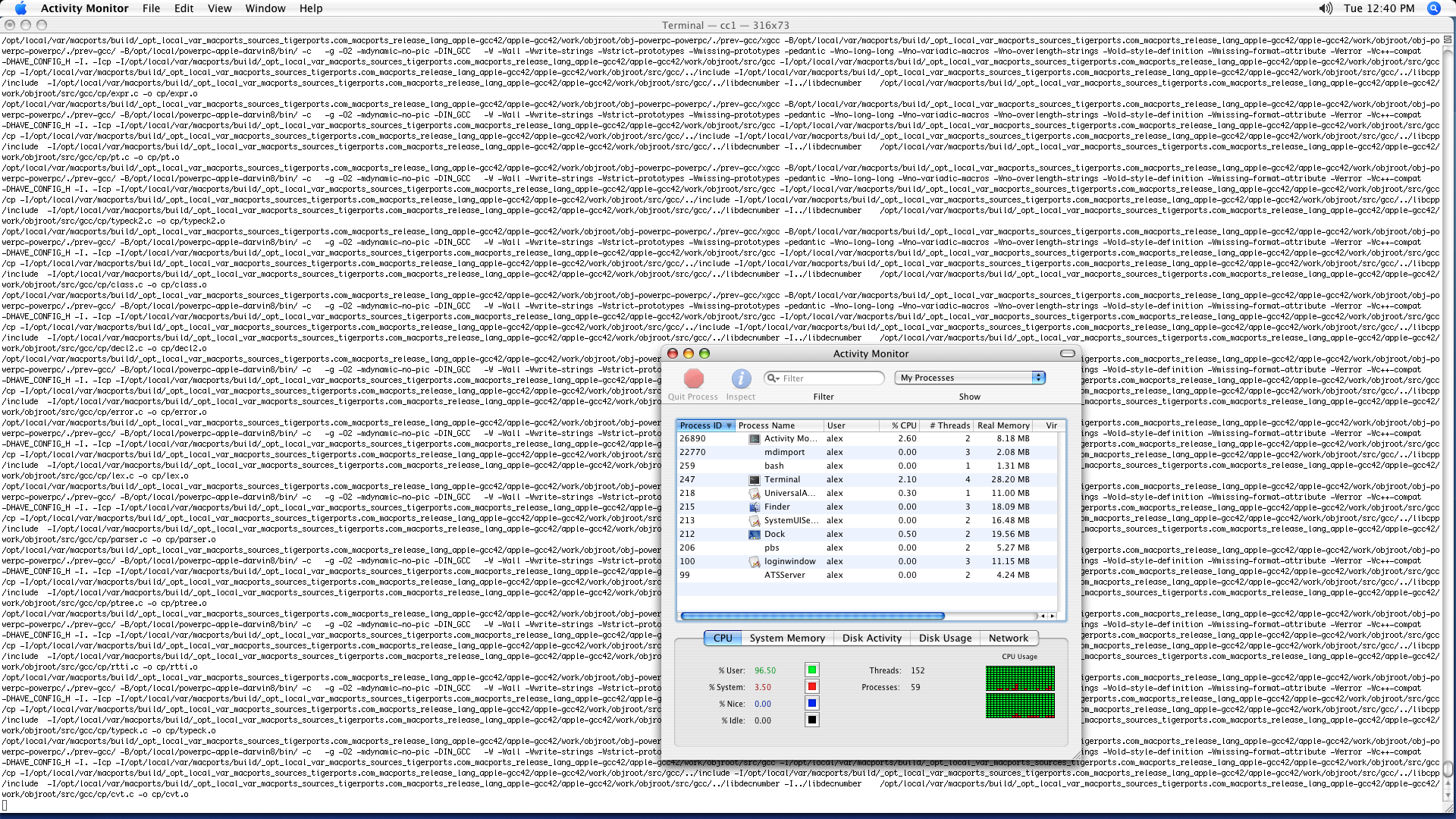Click the Dock process icon
Image resolution: width=1456 pixels, height=819 pixels.
click(x=755, y=535)
